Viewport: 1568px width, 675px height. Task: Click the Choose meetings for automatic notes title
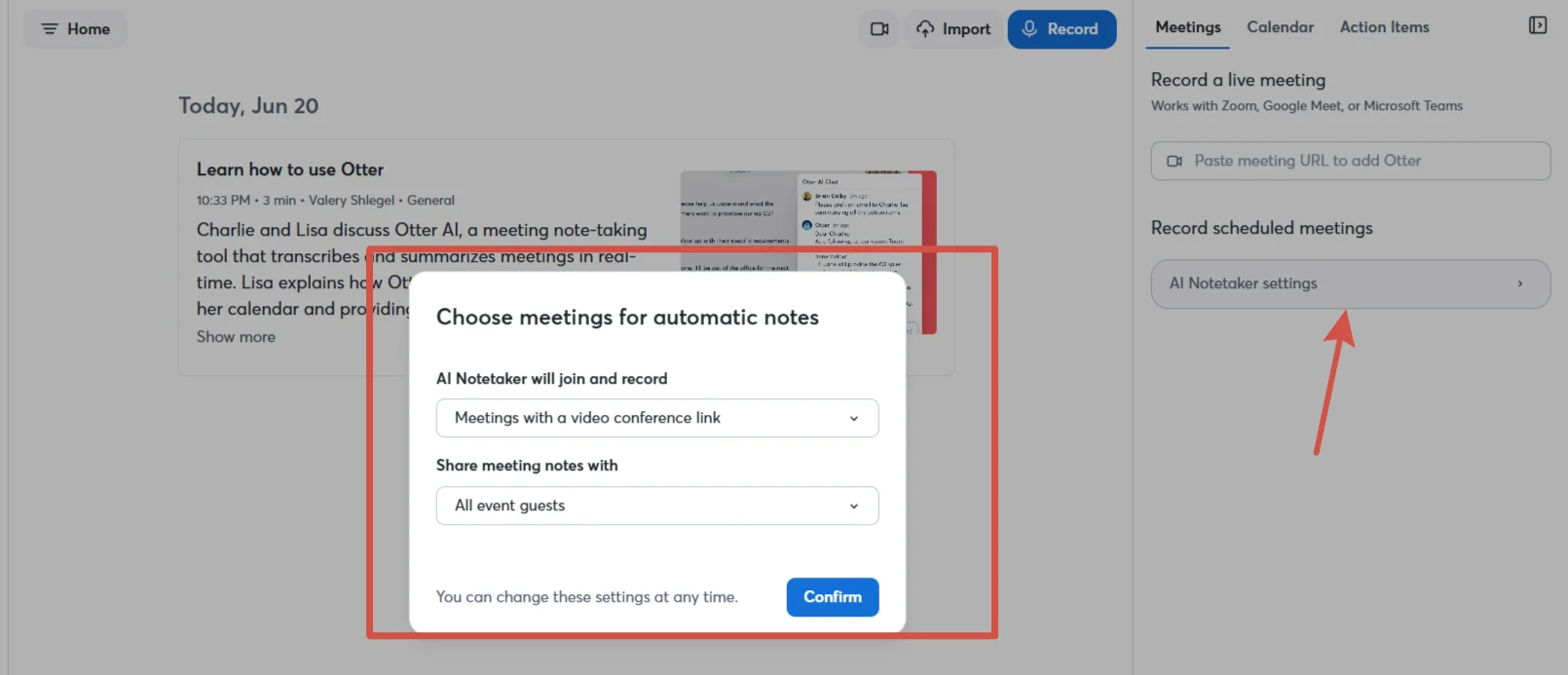click(627, 318)
